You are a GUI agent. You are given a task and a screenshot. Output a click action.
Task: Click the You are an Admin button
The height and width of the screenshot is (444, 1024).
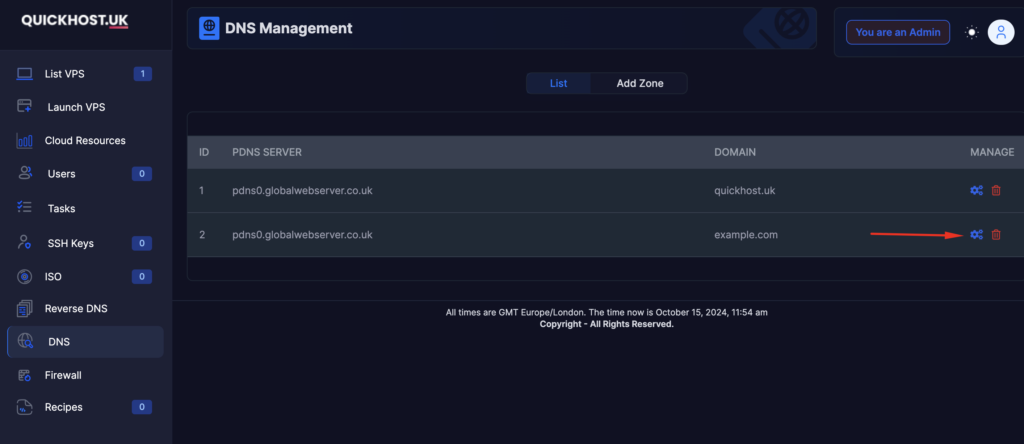[x=898, y=32]
